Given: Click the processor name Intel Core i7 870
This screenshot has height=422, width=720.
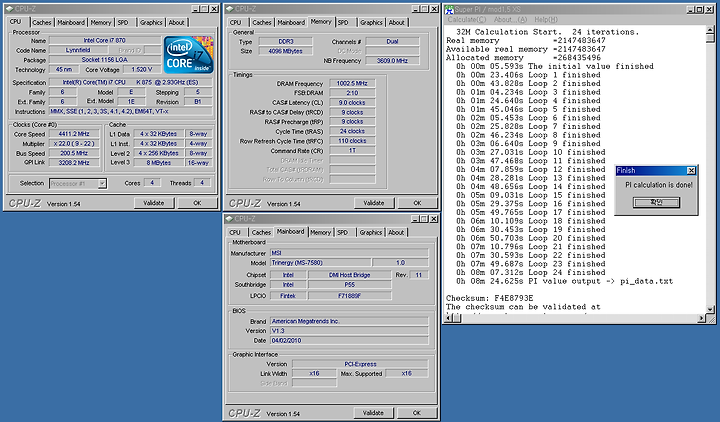Looking at the screenshot, I should point(105,40).
